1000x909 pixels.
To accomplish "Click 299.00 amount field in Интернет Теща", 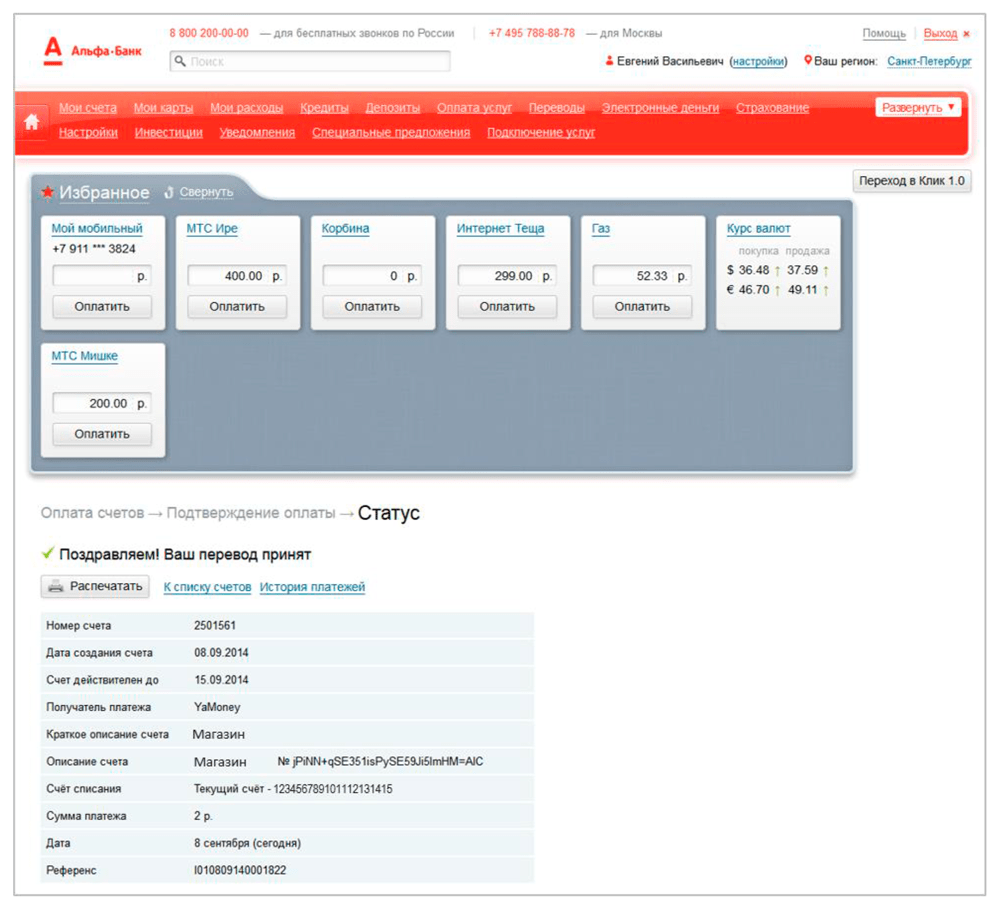I will point(508,276).
